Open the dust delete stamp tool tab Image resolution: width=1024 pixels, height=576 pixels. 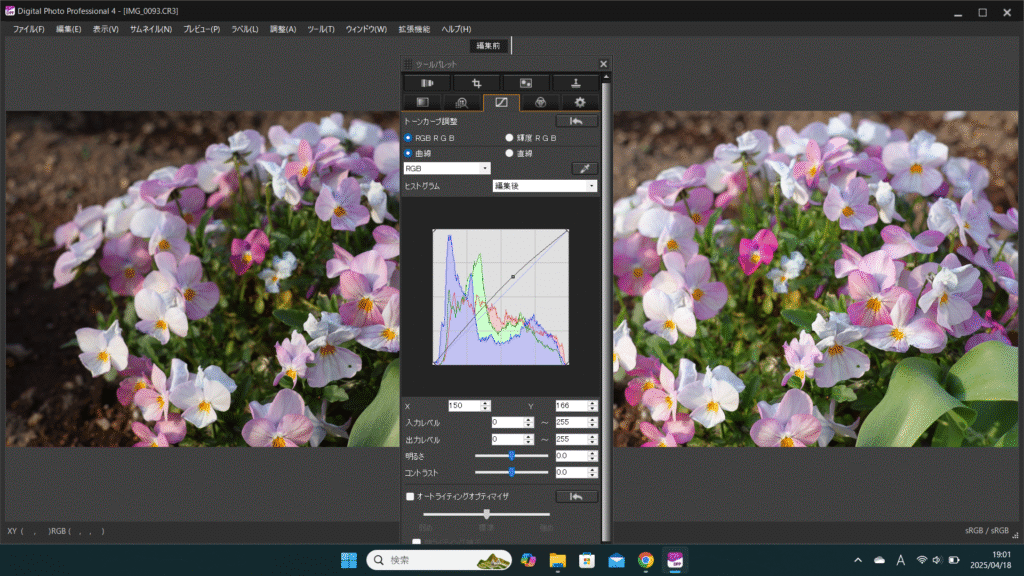tap(575, 83)
